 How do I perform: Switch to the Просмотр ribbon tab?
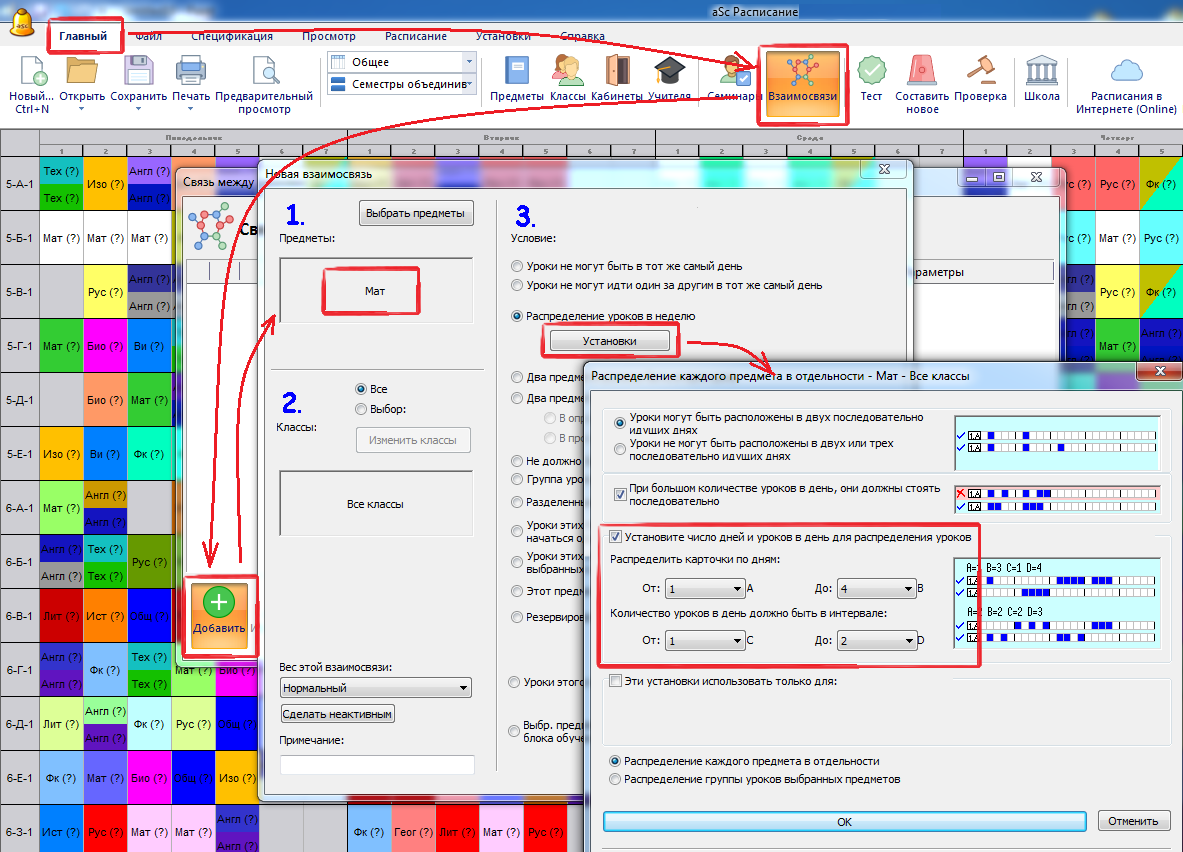point(328,36)
